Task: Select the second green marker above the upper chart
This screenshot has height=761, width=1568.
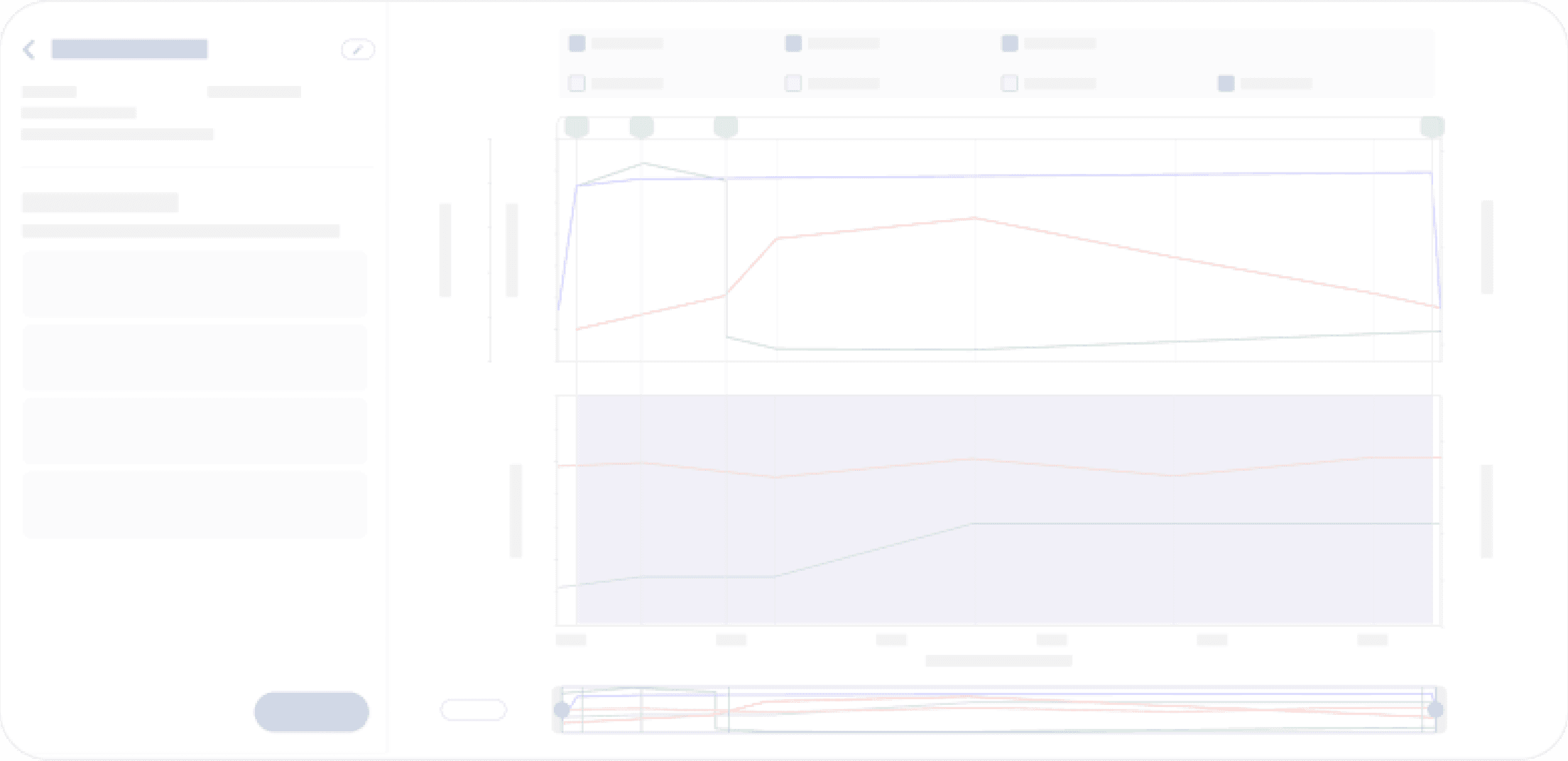Action: [x=642, y=127]
